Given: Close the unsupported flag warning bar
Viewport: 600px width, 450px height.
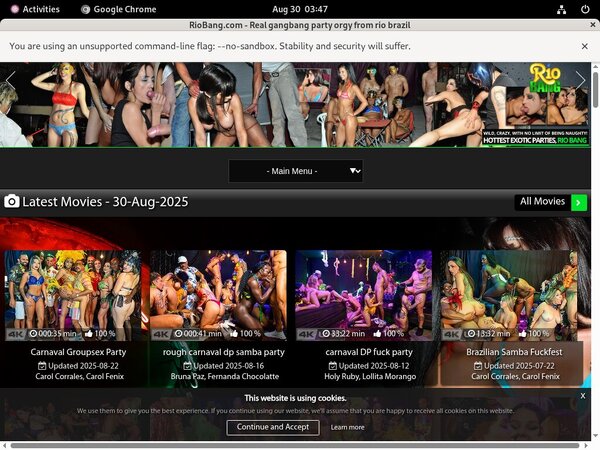Looking at the screenshot, I should click(x=585, y=46).
